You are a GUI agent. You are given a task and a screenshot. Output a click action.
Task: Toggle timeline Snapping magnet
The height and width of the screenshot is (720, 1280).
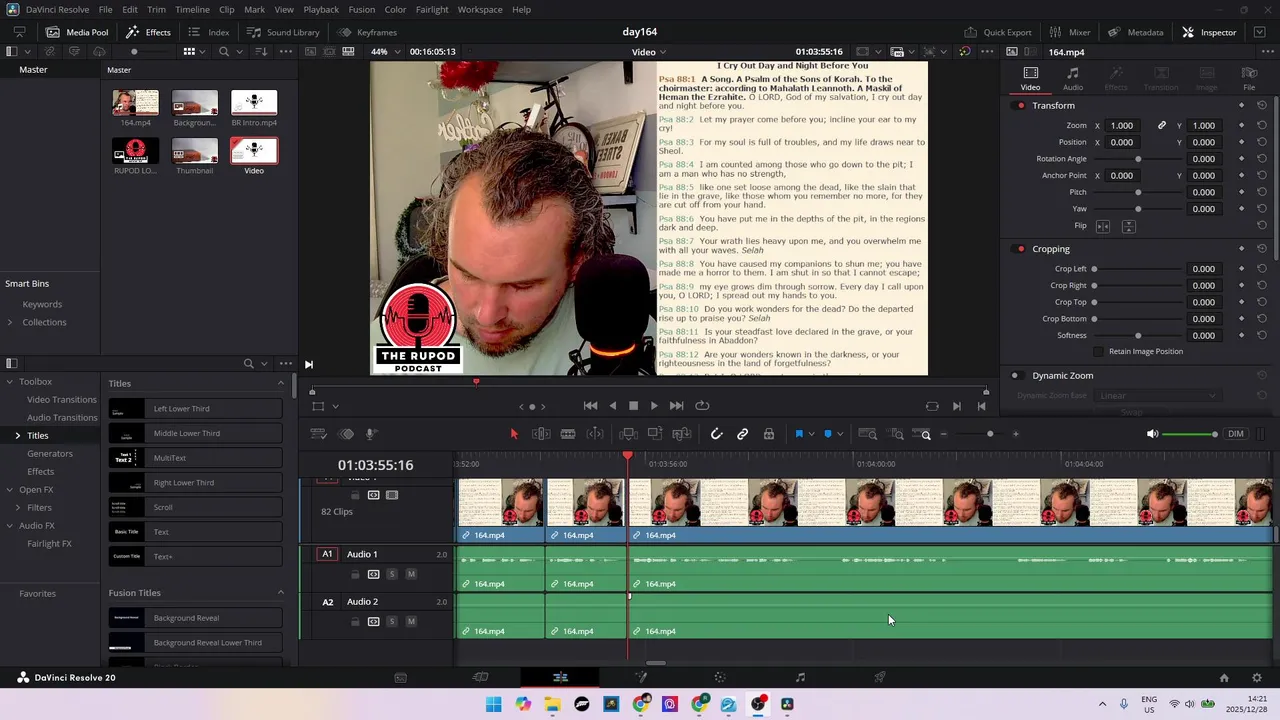pos(716,434)
